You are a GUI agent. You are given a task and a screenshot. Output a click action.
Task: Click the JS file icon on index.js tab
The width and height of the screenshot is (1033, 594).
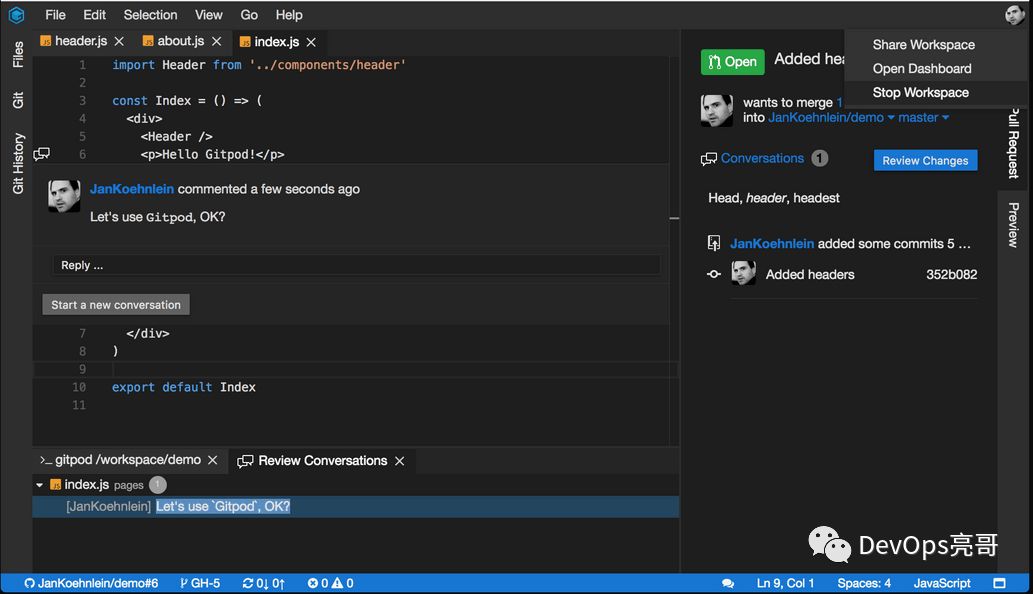[x=245, y=42]
